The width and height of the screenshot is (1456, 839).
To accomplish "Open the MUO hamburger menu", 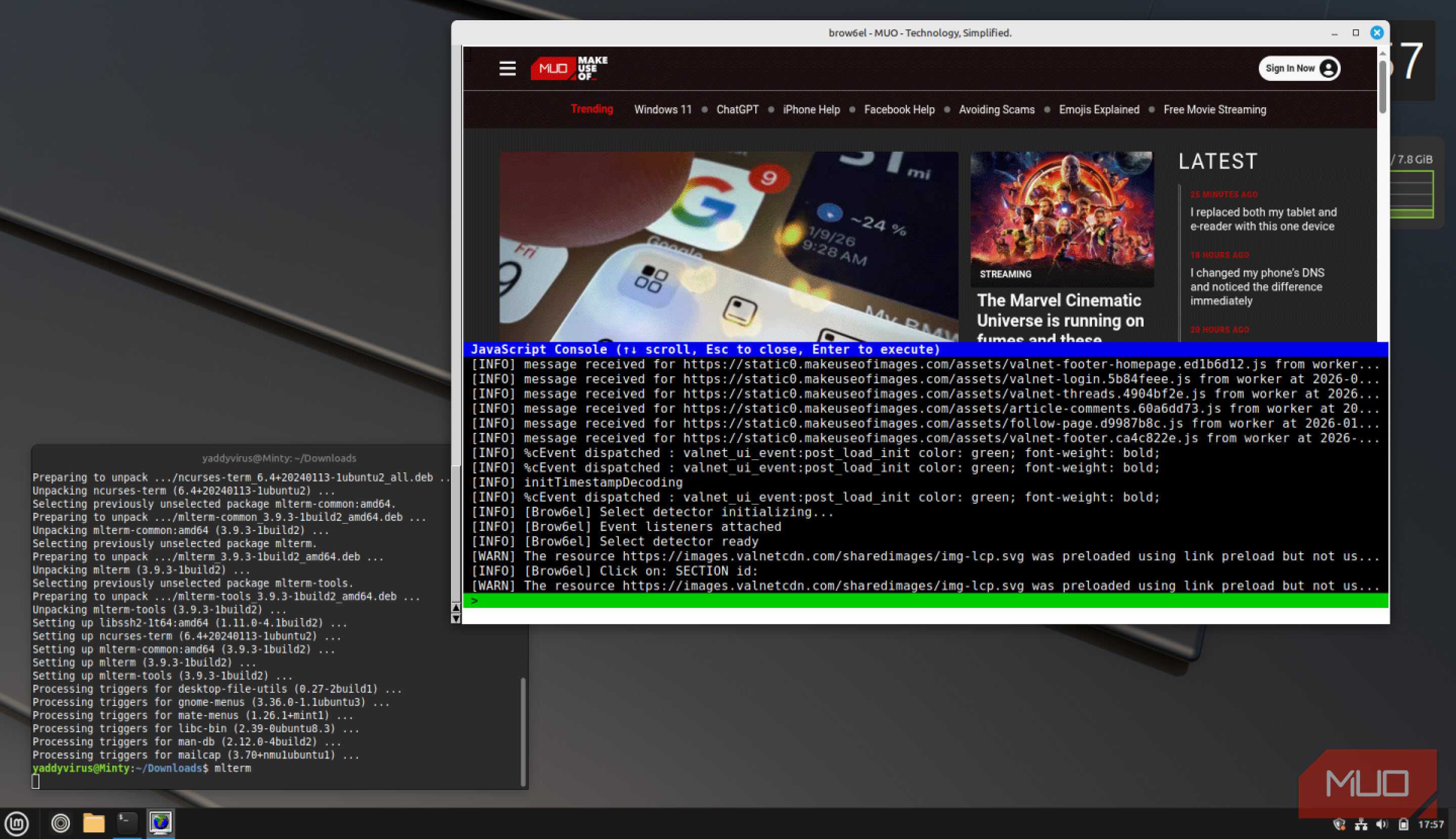I will [508, 69].
